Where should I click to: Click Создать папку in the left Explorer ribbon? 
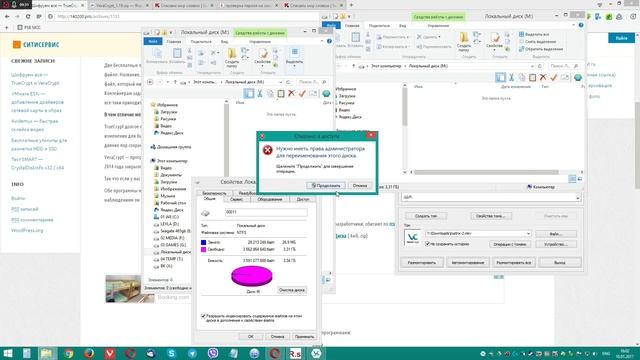232,58
